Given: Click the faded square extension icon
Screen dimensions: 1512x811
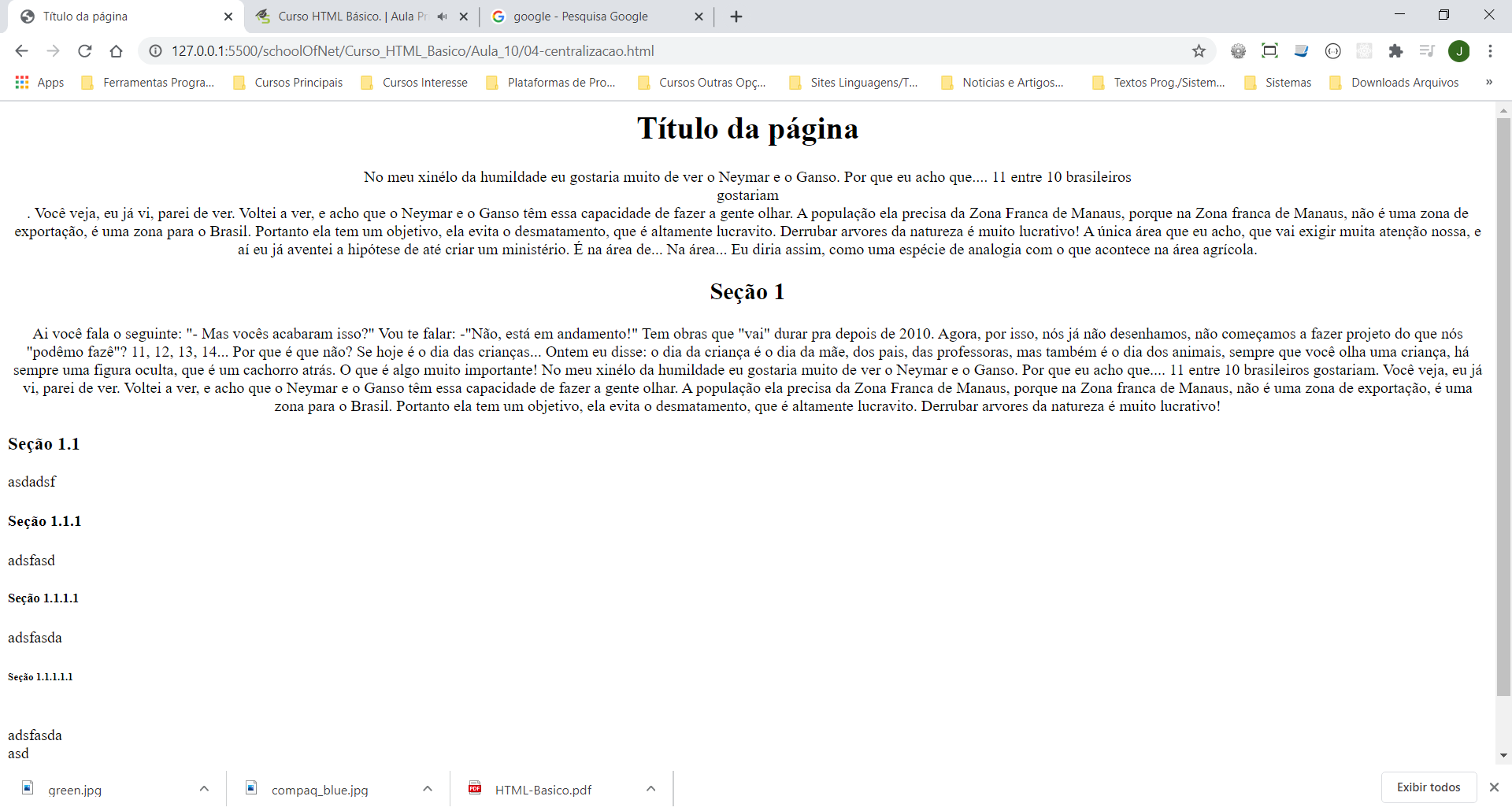Looking at the screenshot, I should coord(1364,51).
